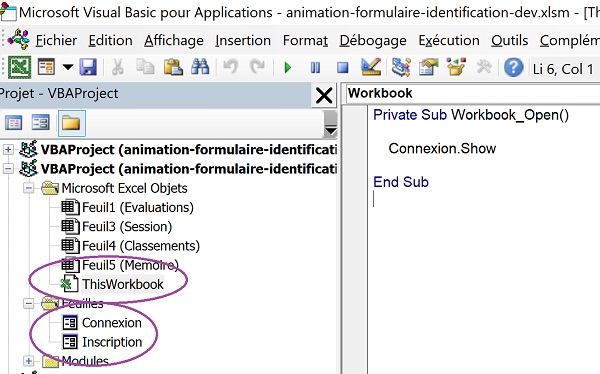Open Find with the binoculars icon
Image resolution: width=600 pixels, height=374 pixels.
coord(200,68)
